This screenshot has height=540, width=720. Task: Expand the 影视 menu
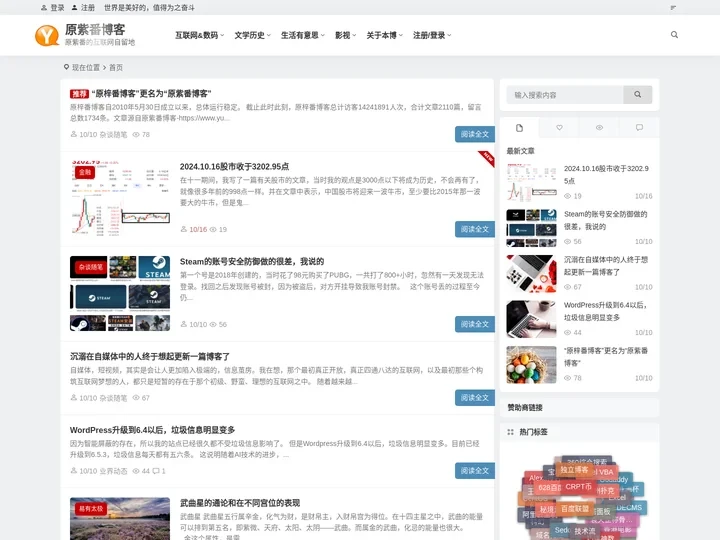click(x=345, y=35)
